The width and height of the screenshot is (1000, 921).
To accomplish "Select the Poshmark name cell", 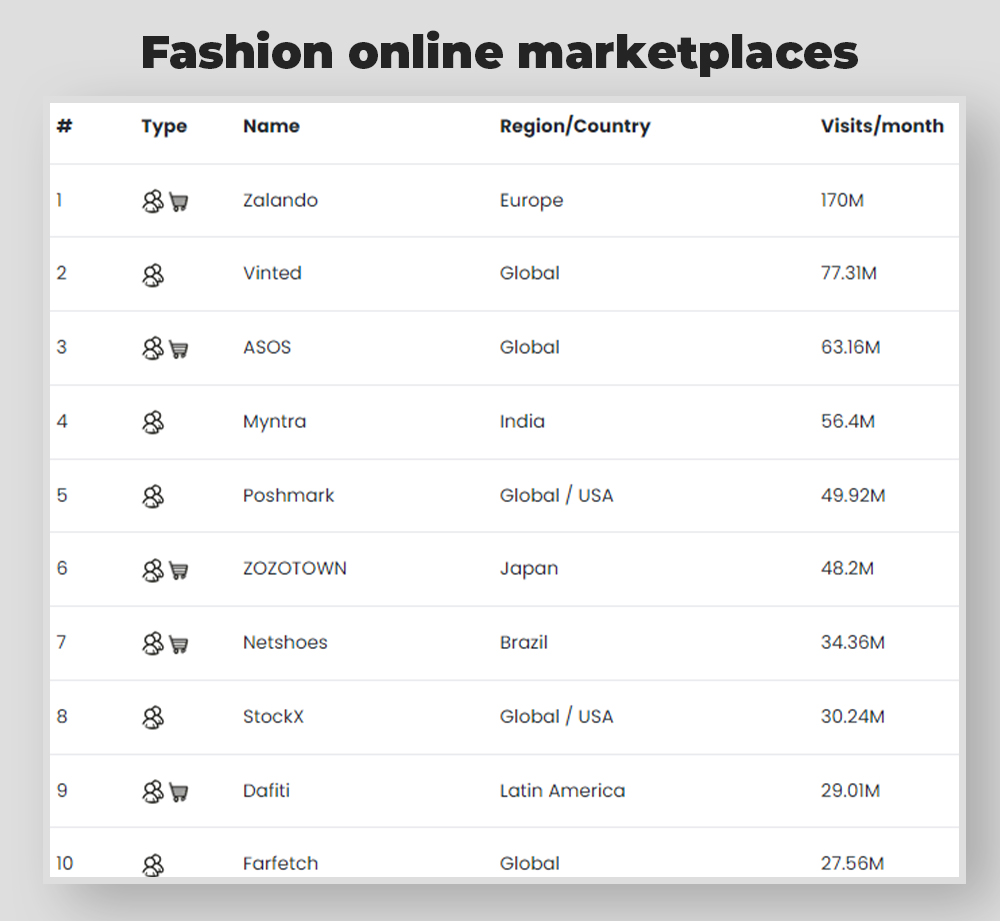I will pyautogui.click(x=288, y=496).
